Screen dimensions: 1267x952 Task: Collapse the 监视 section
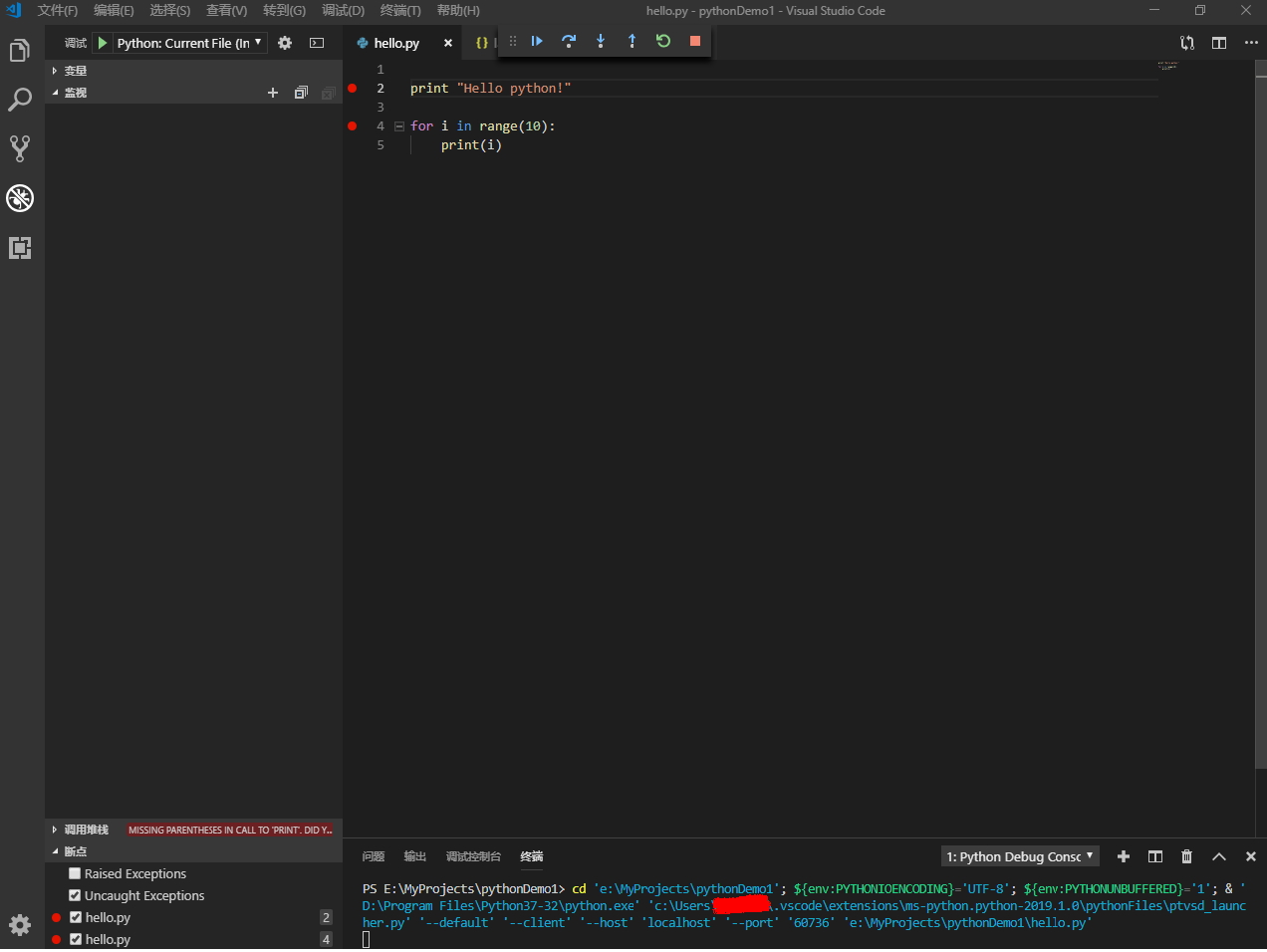click(x=76, y=93)
